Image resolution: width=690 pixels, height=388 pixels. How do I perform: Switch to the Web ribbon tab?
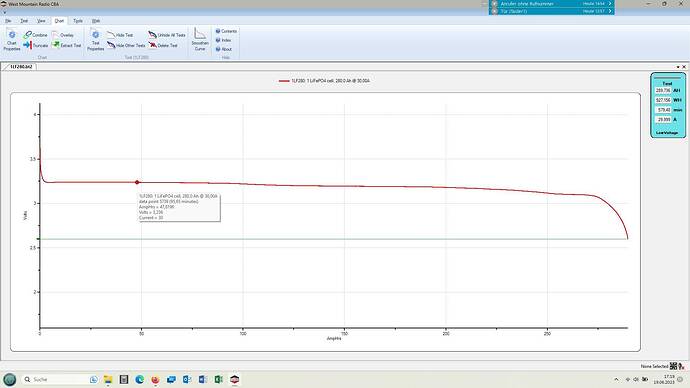(x=96, y=21)
